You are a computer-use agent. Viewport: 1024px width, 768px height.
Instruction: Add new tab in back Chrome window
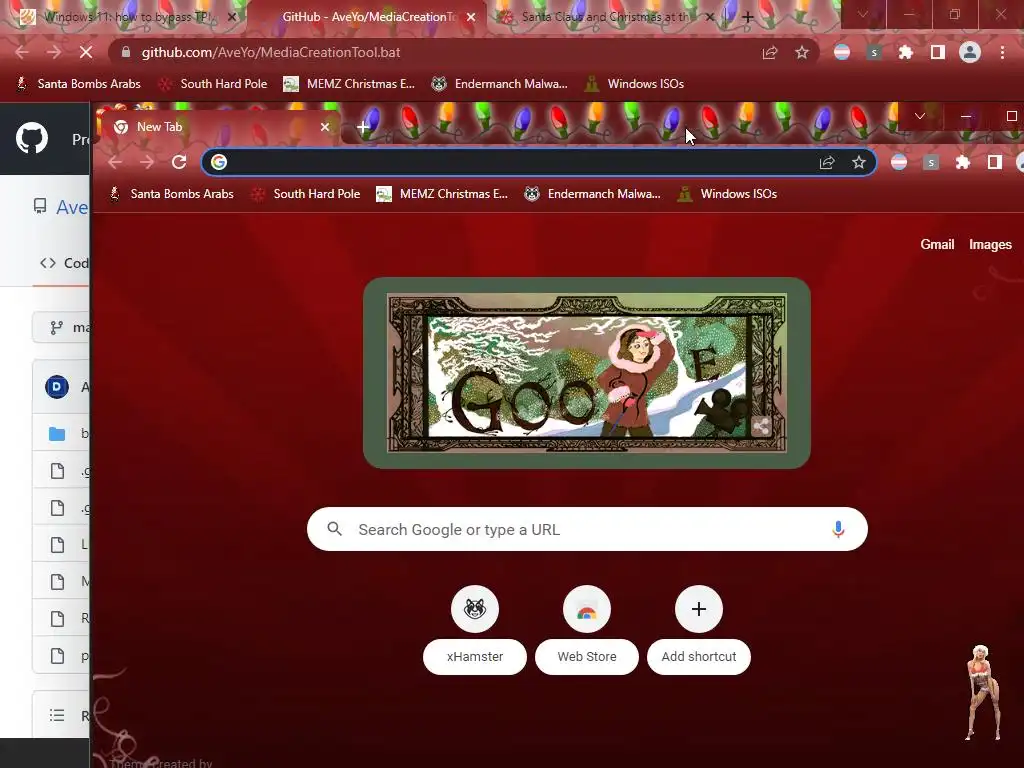(x=748, y=17)
